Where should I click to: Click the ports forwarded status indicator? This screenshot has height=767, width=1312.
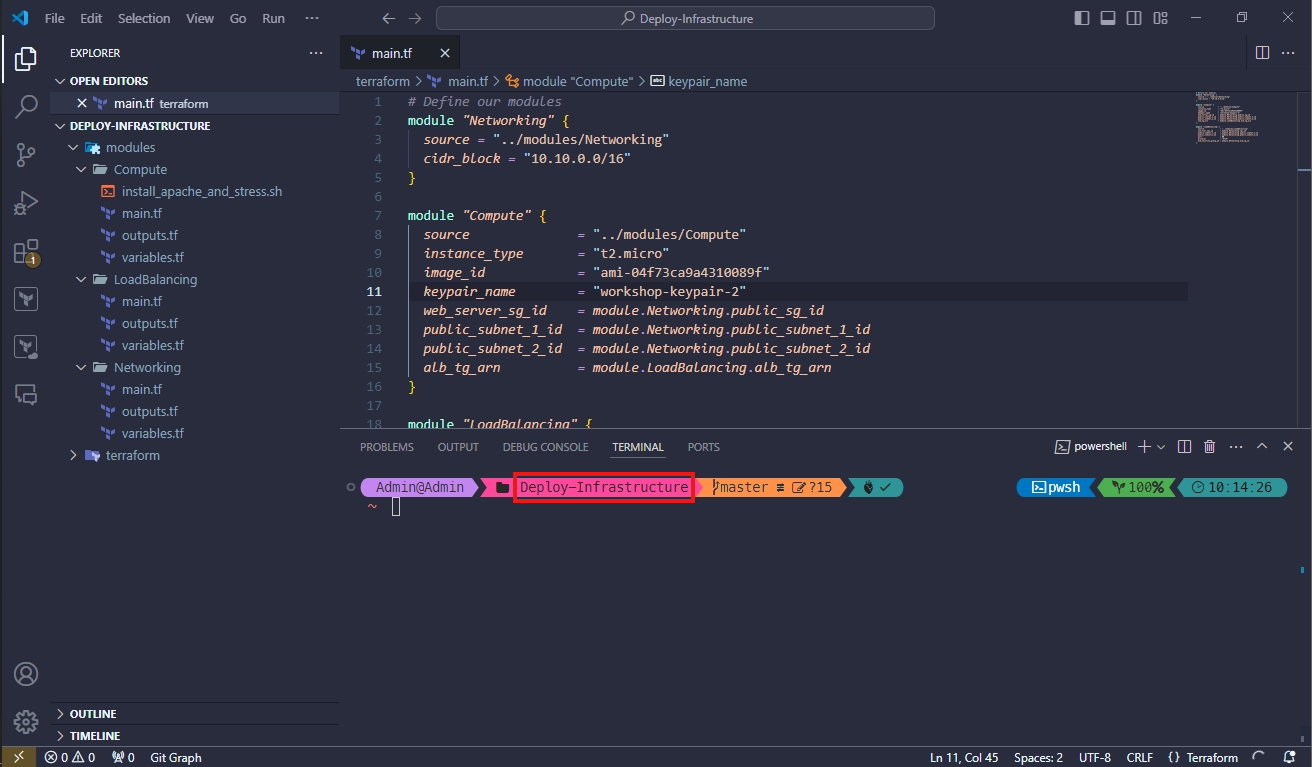[x=123, y=757]
